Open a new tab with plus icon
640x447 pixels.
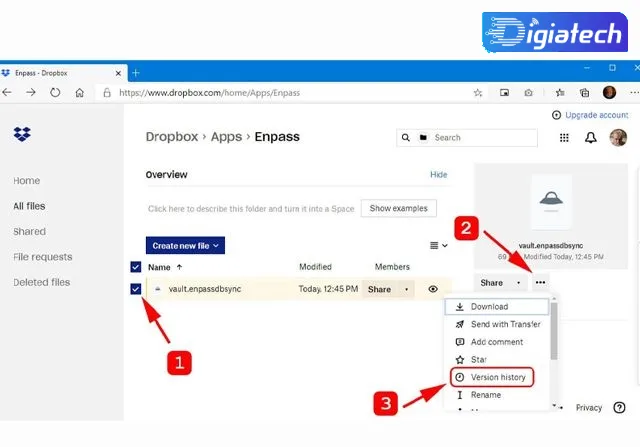tap(136, 73)
